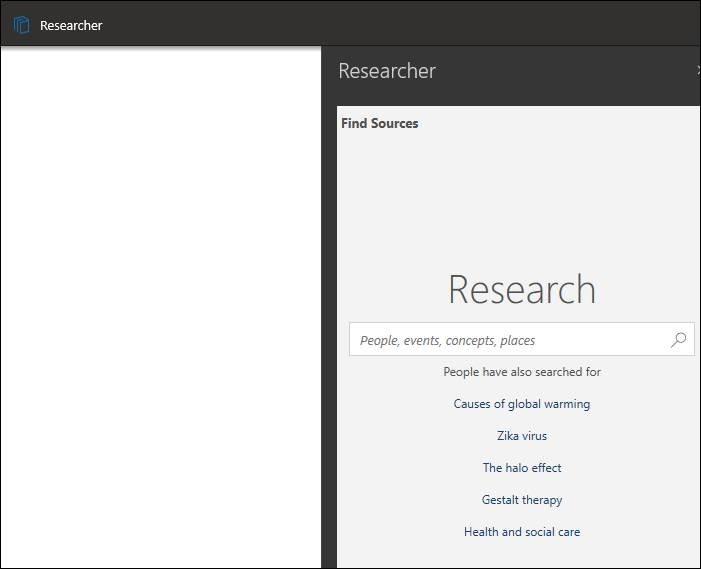The width and height of the screenshot is (701, 569).
Task: Search for Health and social care
Action: tap(522, 532)
